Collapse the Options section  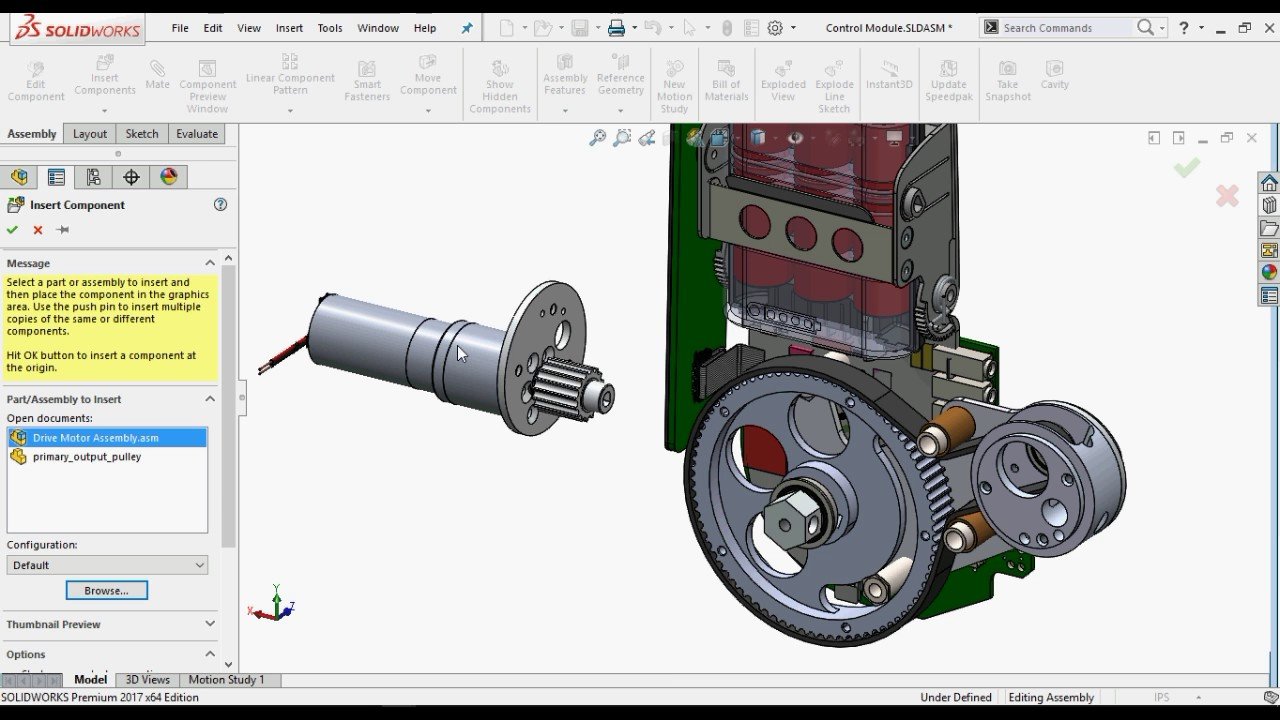210,654
